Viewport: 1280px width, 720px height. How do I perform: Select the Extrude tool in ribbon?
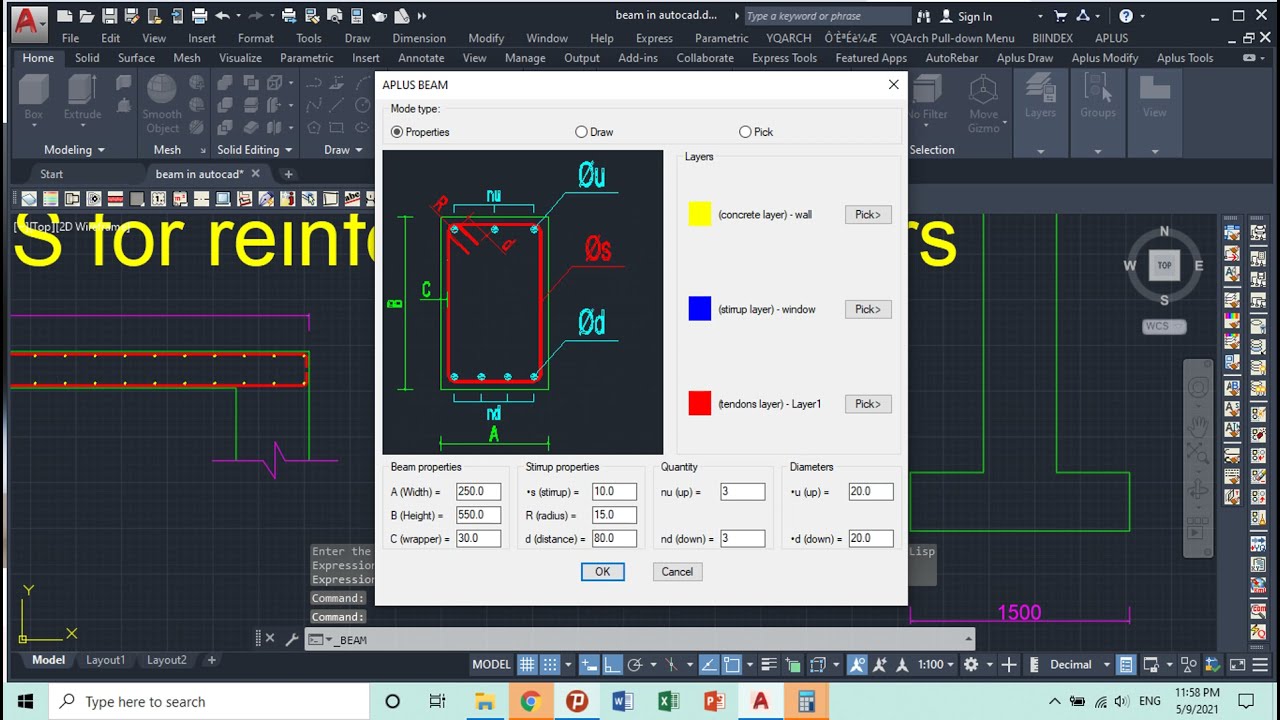point(82,98)
